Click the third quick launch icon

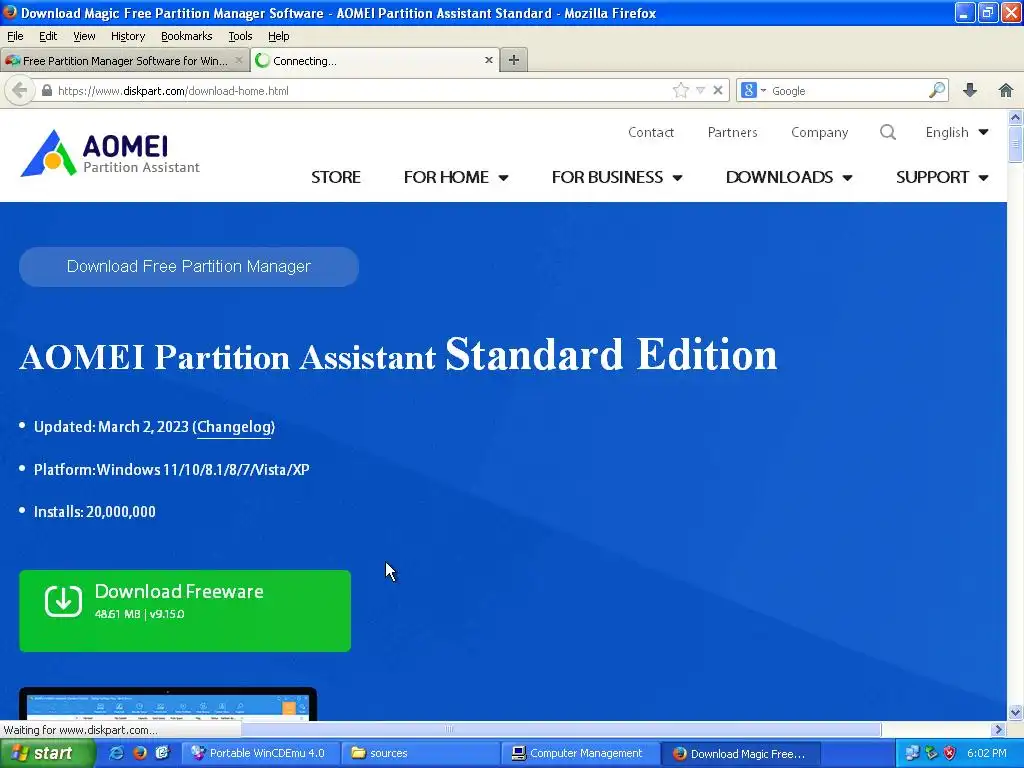click(x=163, y=753)
